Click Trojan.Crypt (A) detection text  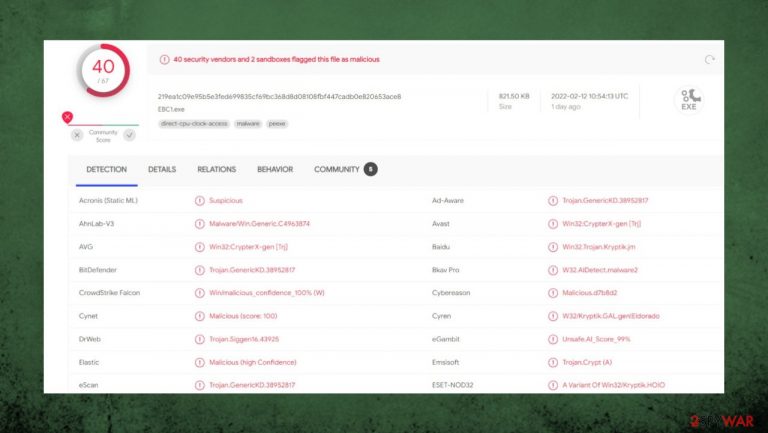coord(587,362)
